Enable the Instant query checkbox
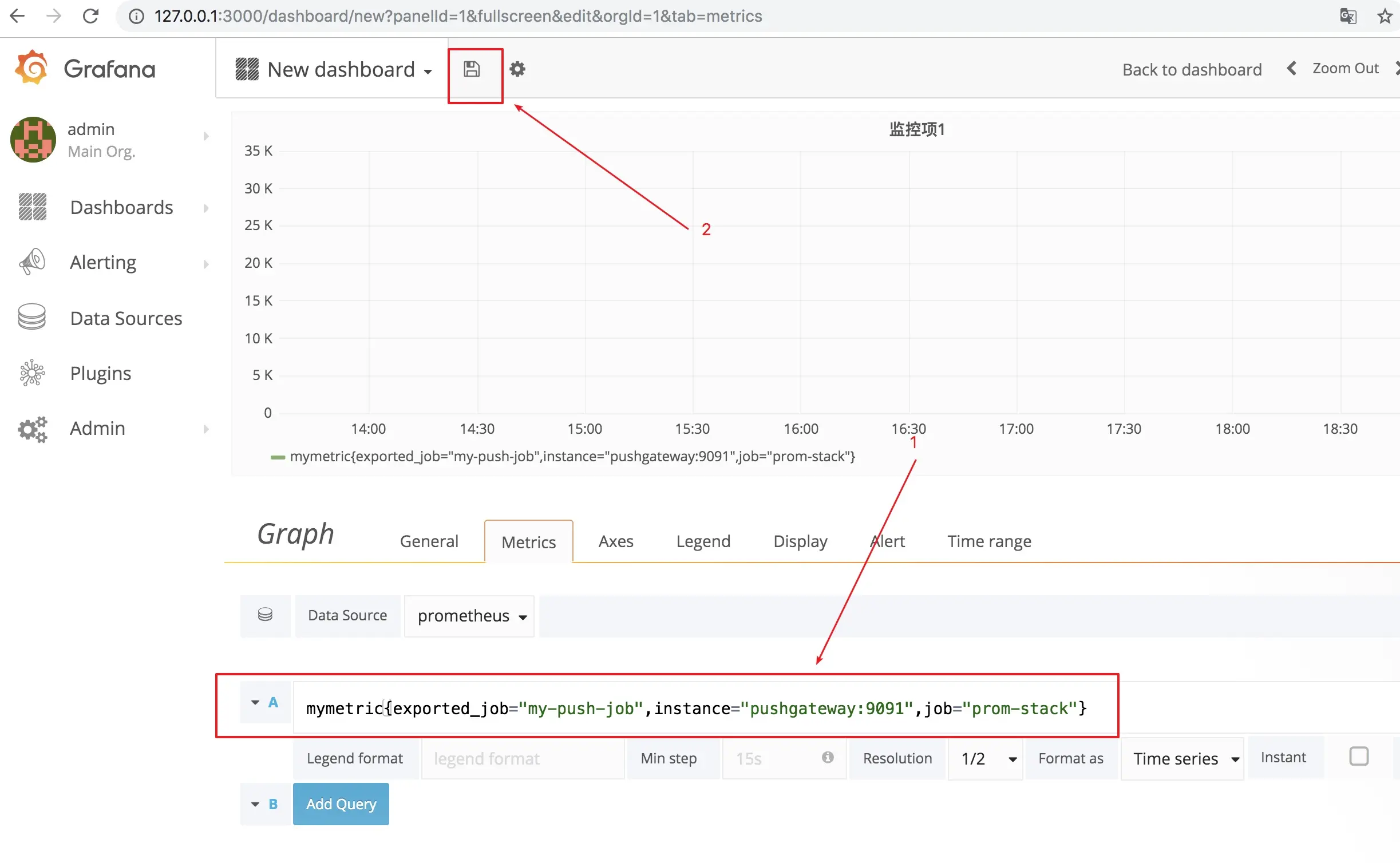1400x863 pixels. coord(1358,757)
